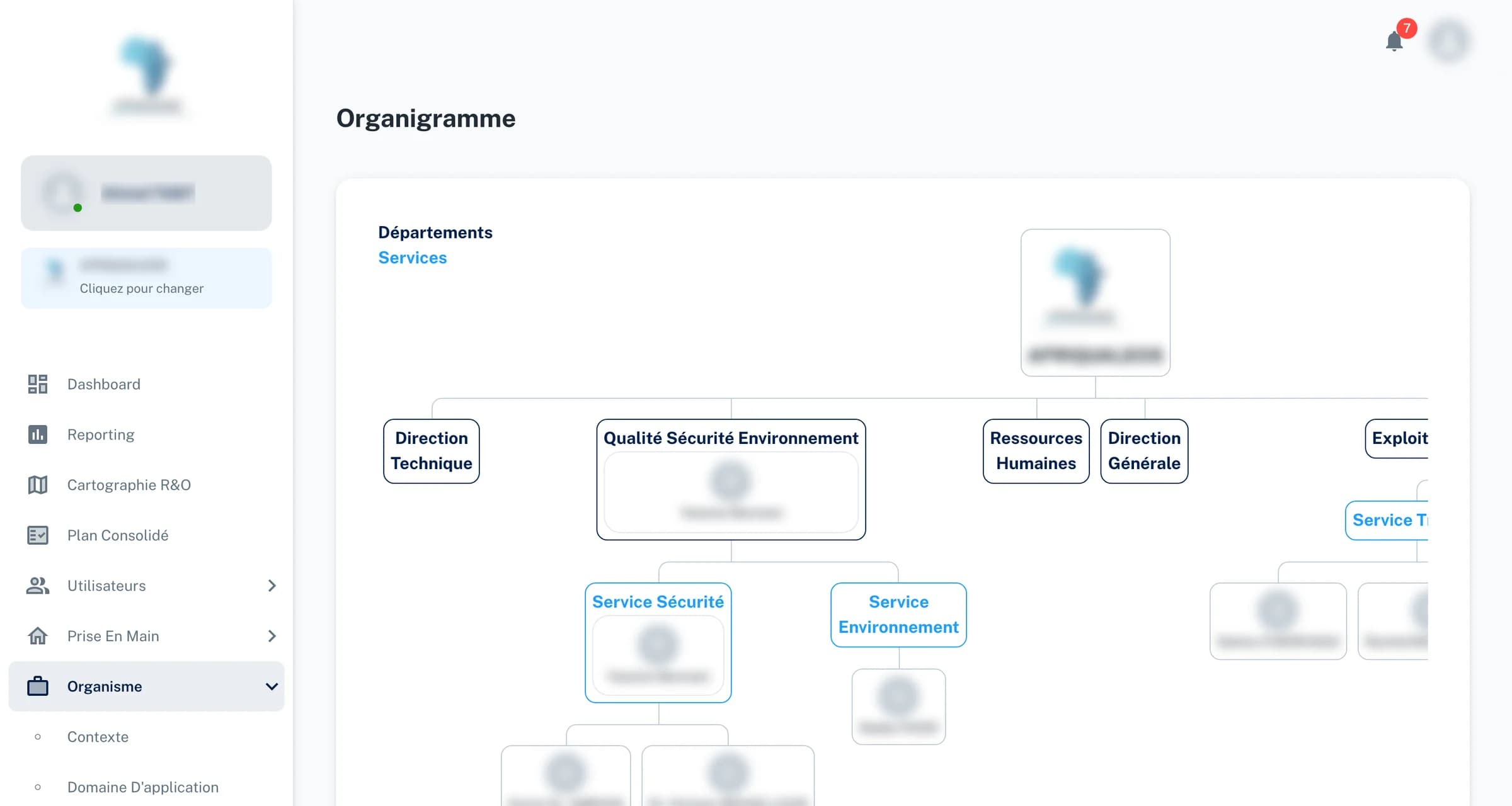Click the Dashboard grid icon
This screenshot has width=1512, height=806.
[x=38, y=384]
